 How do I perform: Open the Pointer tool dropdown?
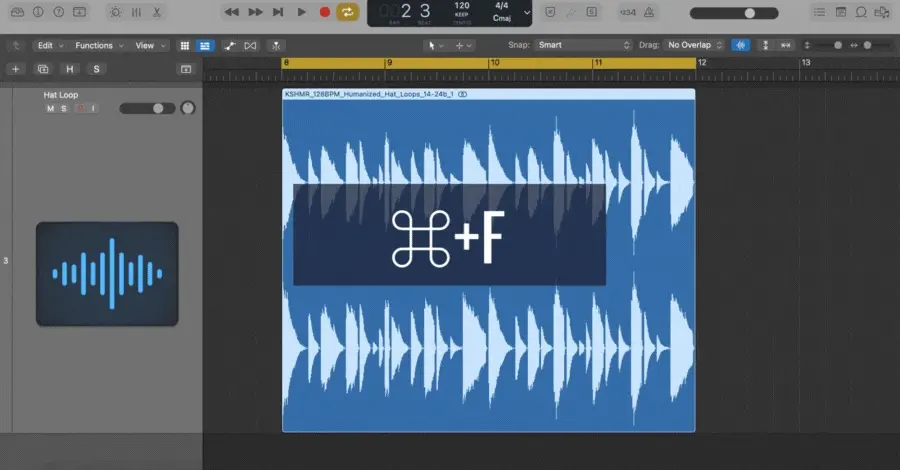436,45
